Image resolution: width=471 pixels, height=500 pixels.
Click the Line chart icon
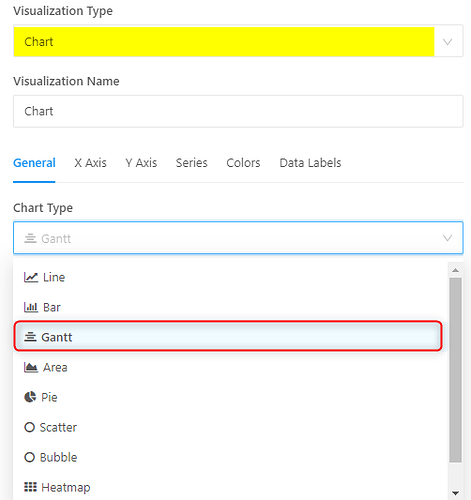[x=31, y=277]
